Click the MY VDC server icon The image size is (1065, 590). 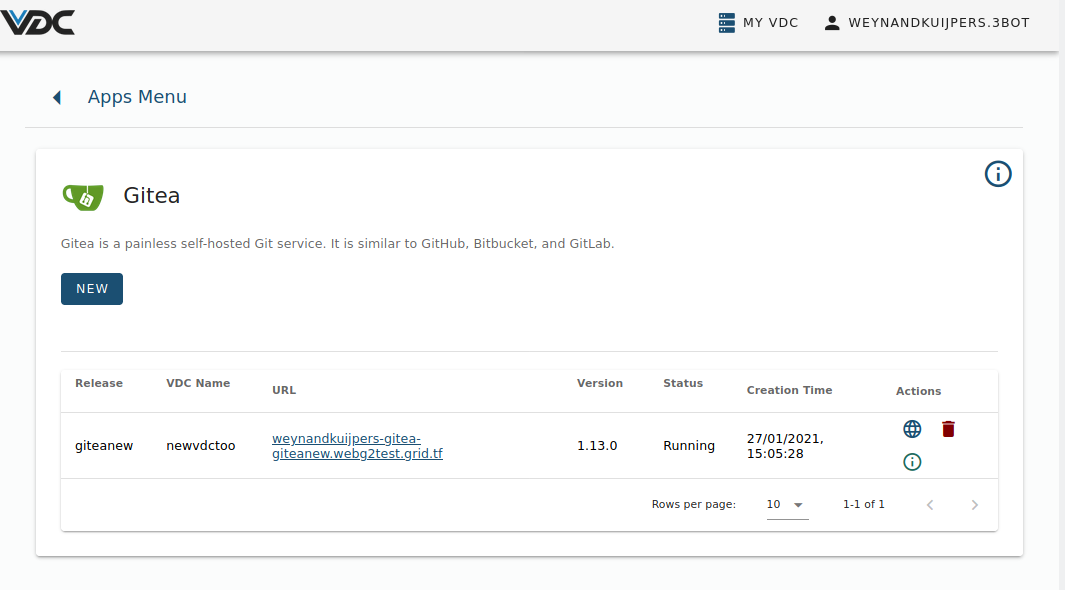point(726,23)
